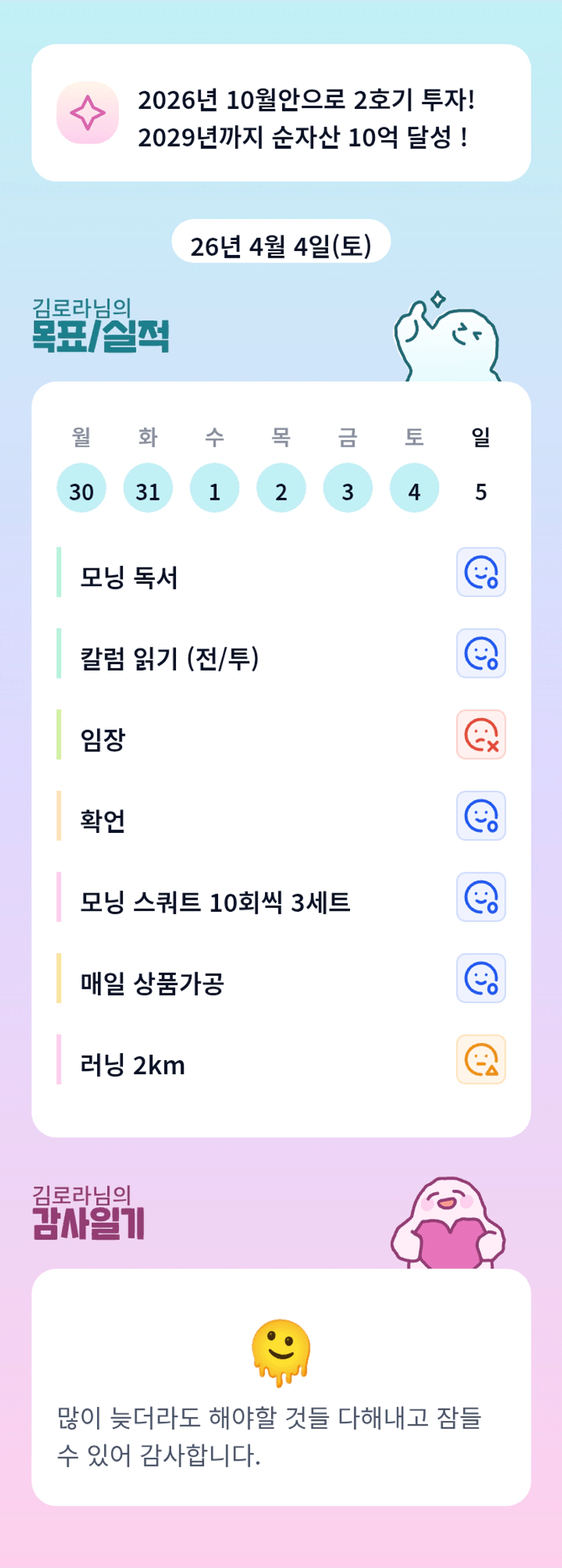This screenshot has width=562, height=1568.
Task: Toggle the 확언 smiley status icon
Action: tap(481, 816)
